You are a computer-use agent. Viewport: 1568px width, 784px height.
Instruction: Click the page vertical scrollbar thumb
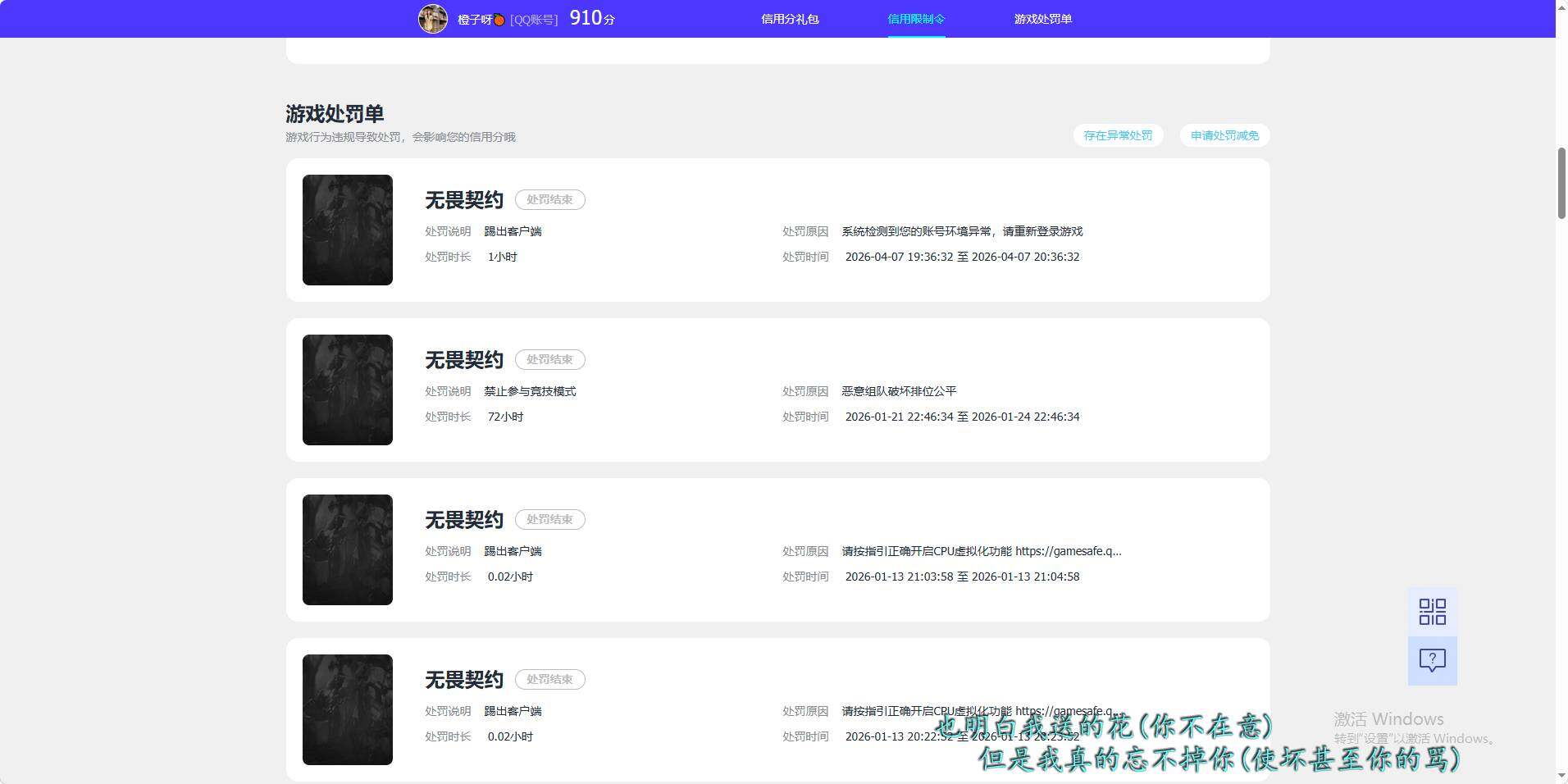point(1561,182)
